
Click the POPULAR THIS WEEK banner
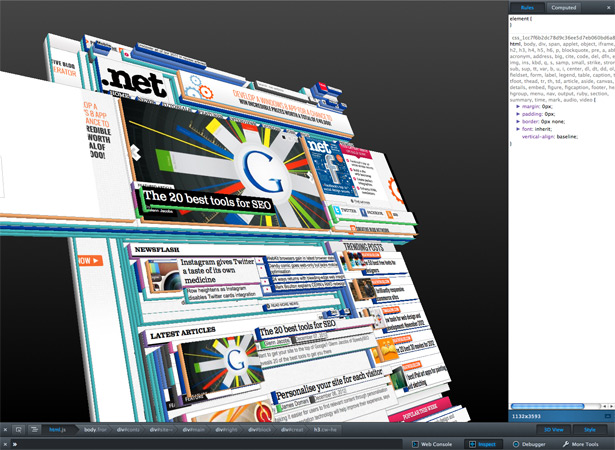point(420,412)
